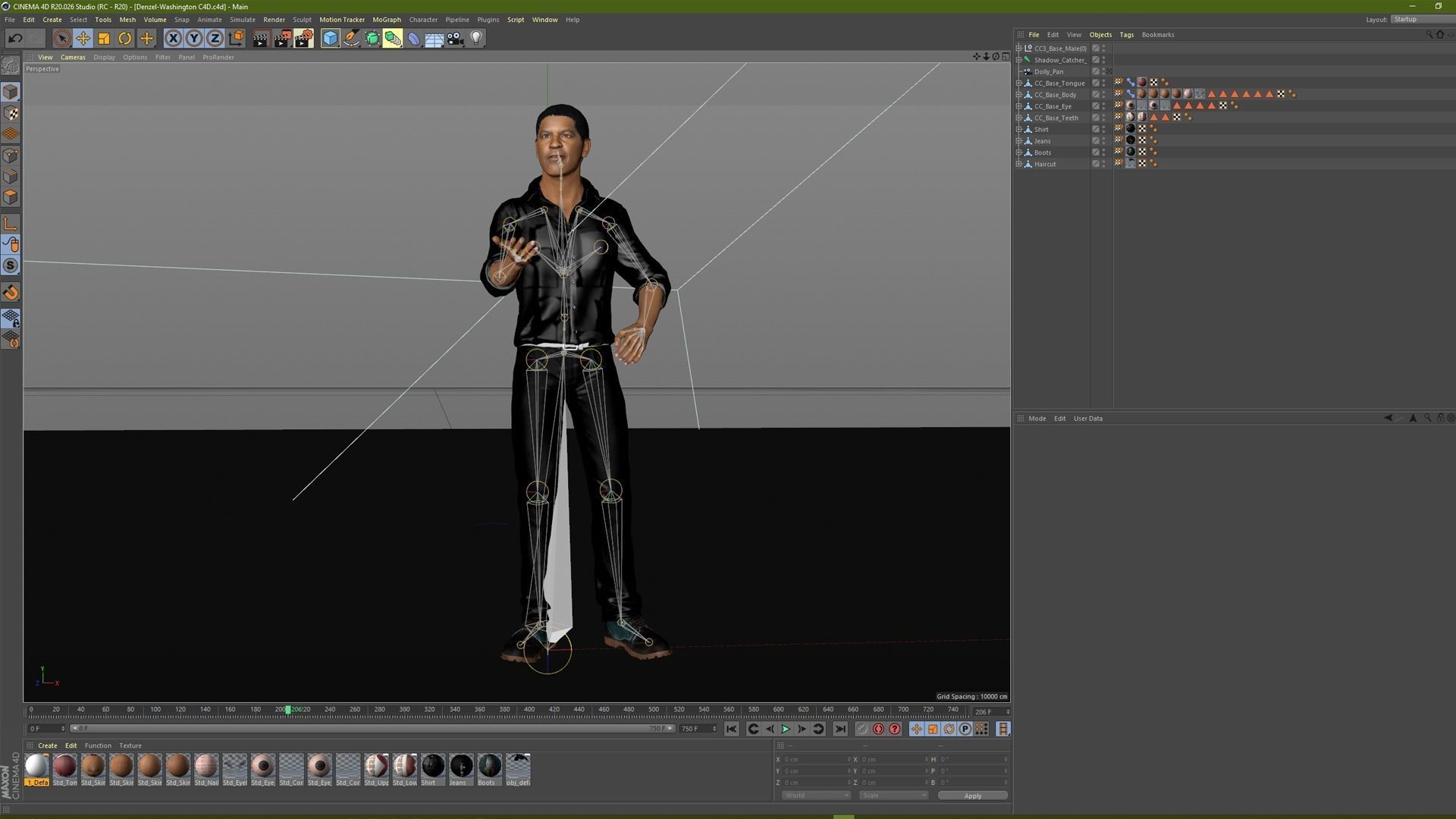The image size is (1456, 819).
Task: Toggle the Y axis lock
Action: pyautogui.click(x=194, y=38)
